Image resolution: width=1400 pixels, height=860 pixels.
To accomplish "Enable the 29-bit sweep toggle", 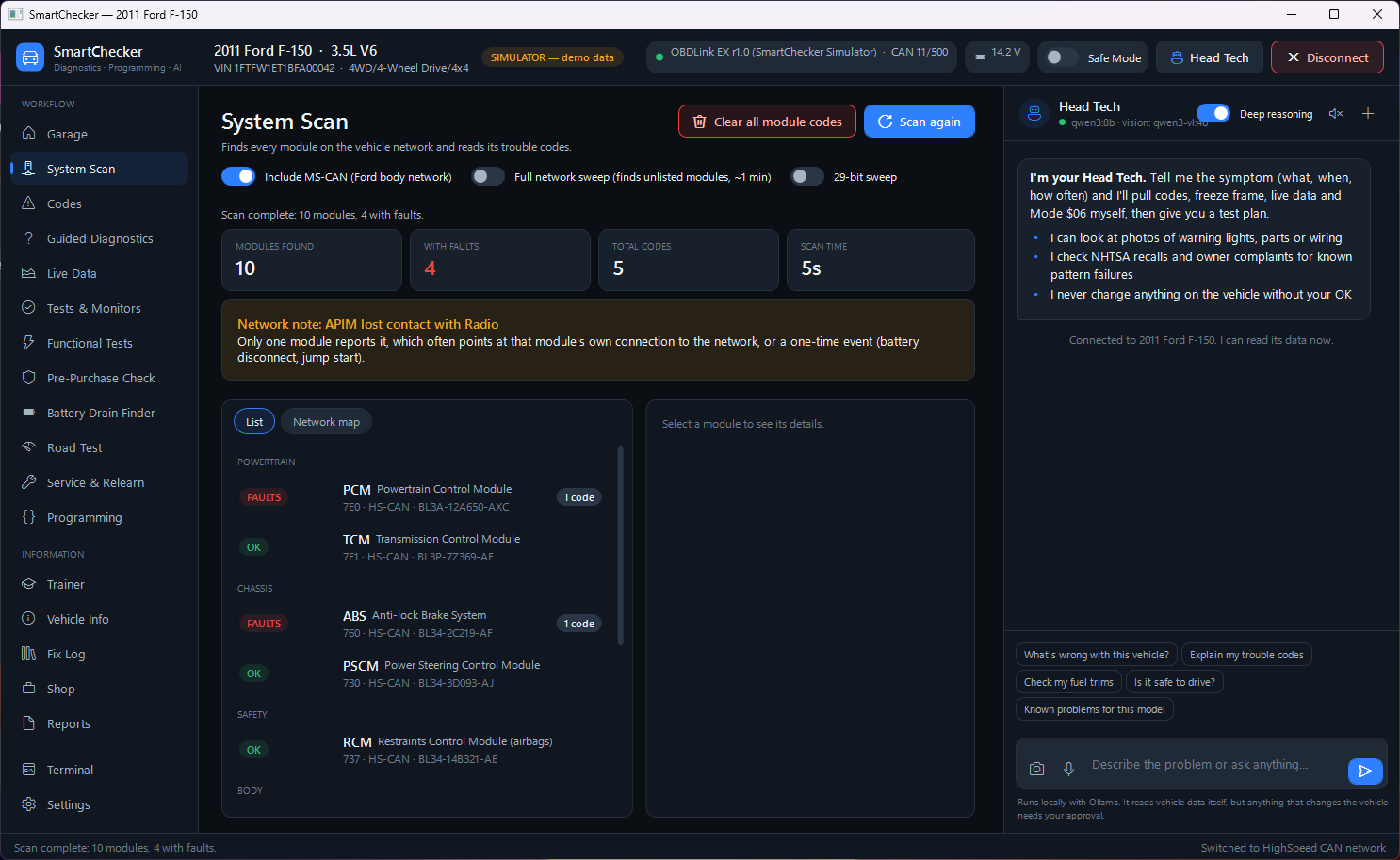I will tap(807, 176).
